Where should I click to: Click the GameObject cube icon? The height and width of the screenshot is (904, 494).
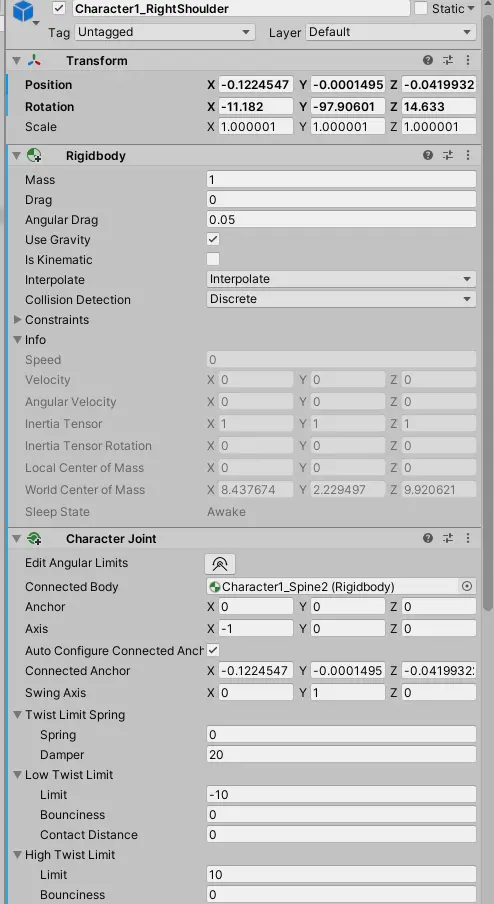click(24, 12)
